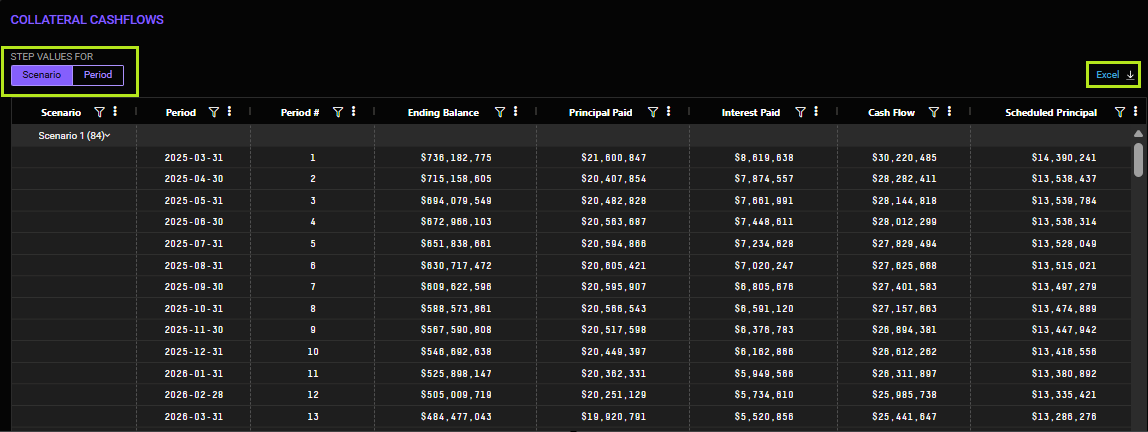Select the 2025-03-31 period cell

pyautogui.click(x=193, y=157)
